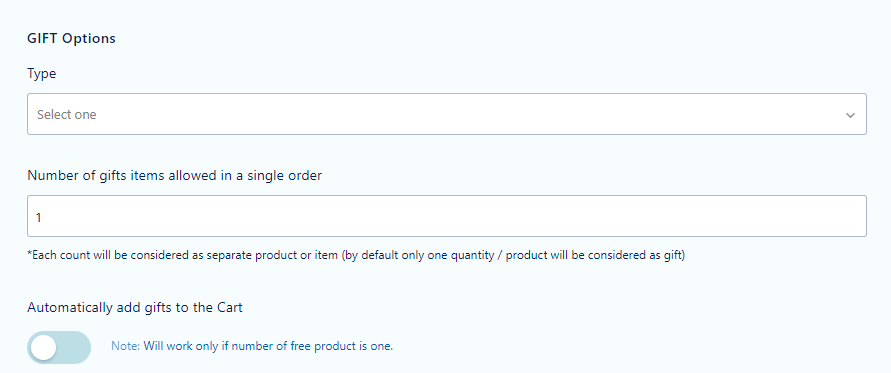Click the chevron arrow in Type field

(850, 115)
